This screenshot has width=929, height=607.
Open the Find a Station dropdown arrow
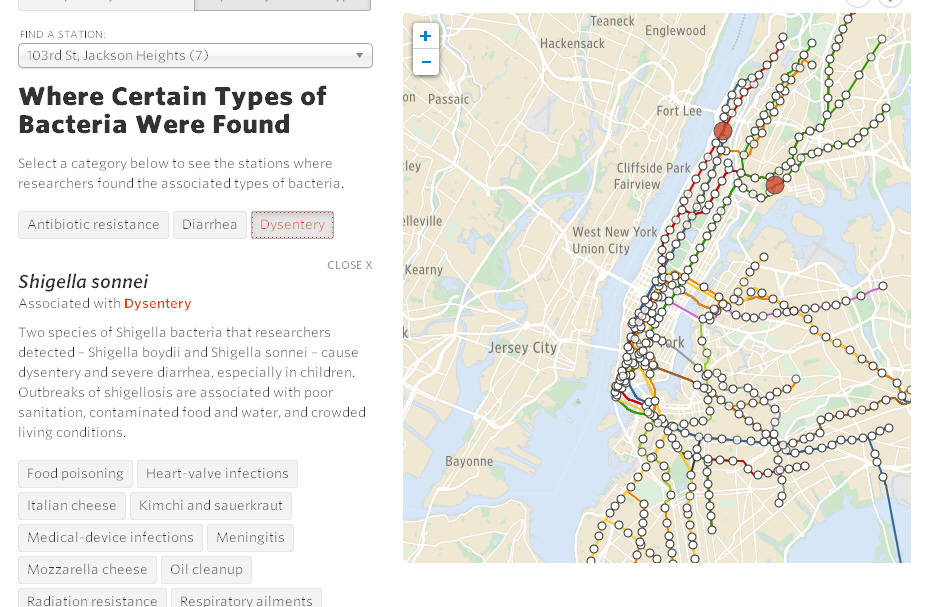(359, 56)
